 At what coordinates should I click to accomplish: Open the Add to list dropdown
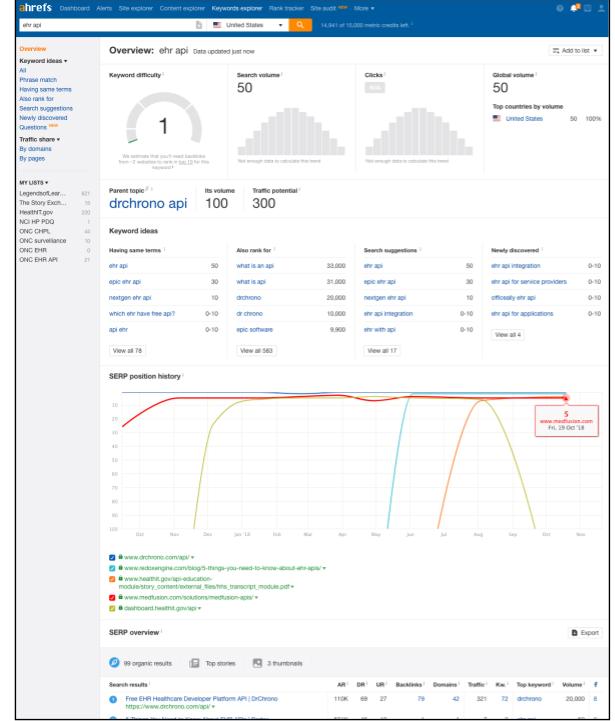tap(575, 51)
